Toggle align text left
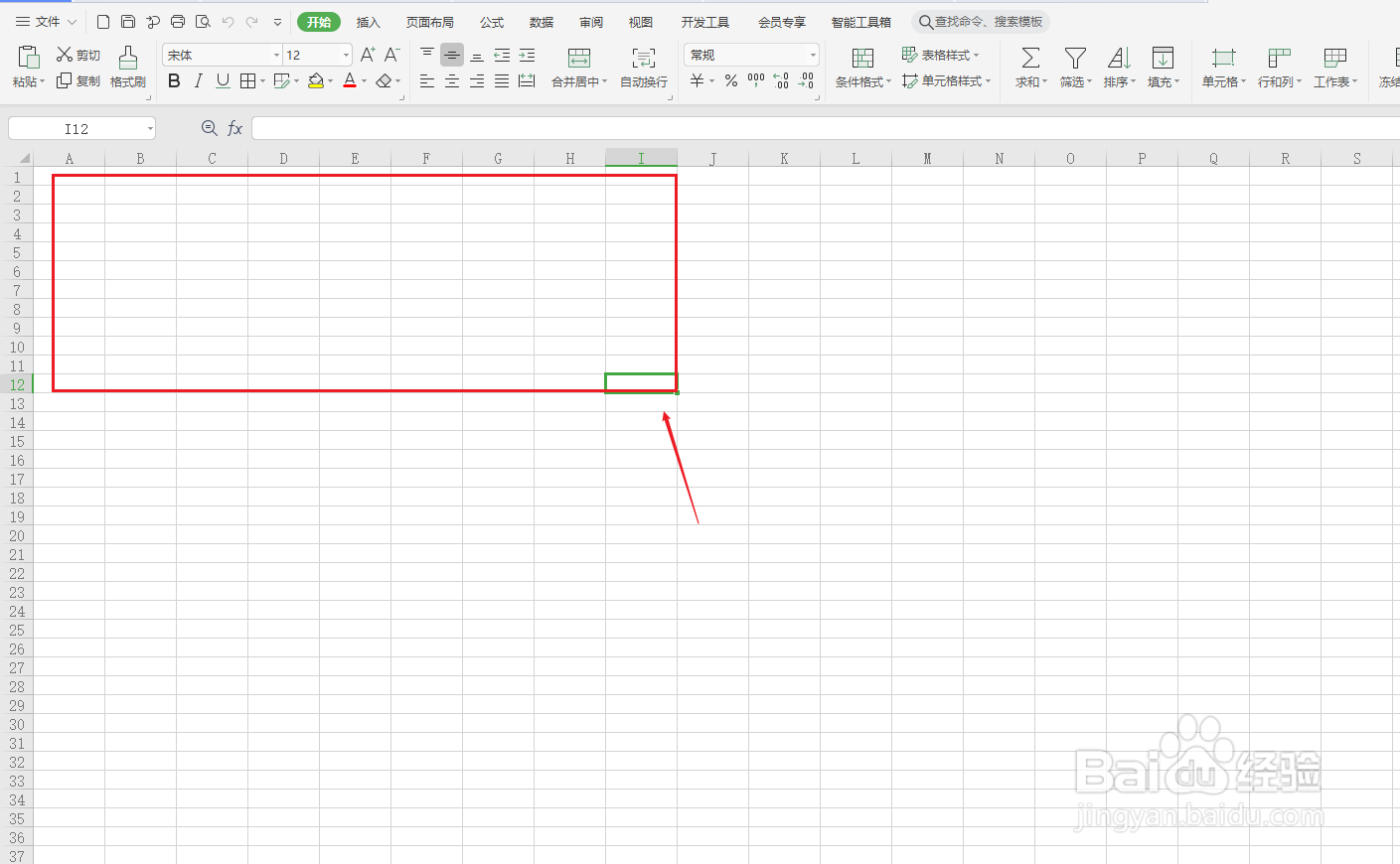Viewport: 1400px width, 864px height. click(427, 80)
